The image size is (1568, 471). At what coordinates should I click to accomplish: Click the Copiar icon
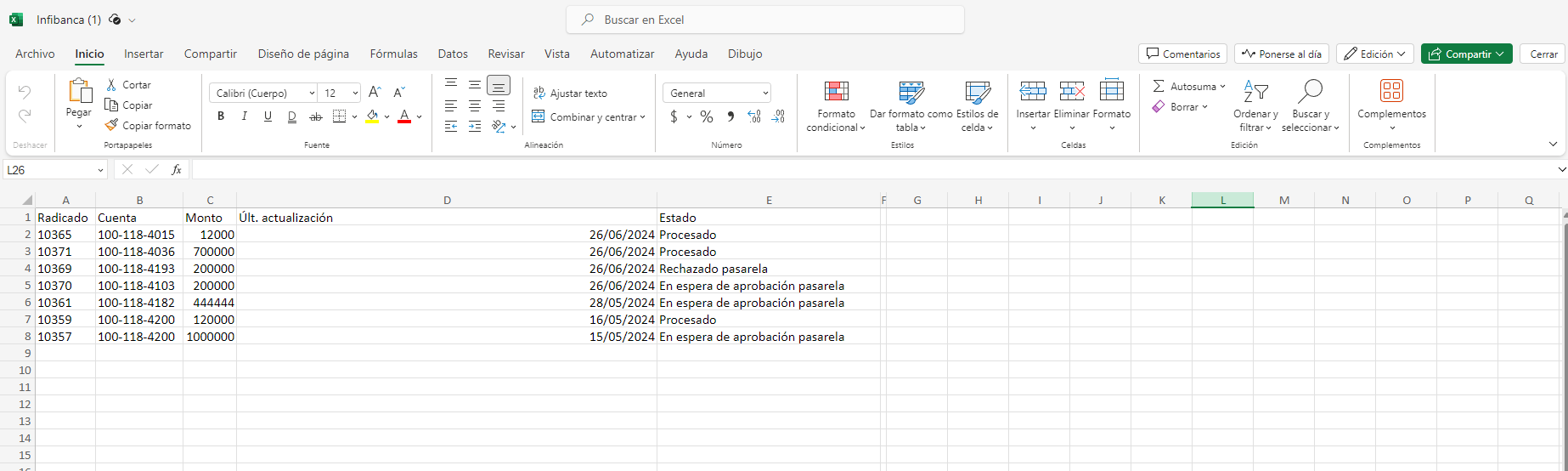point(111,105)
